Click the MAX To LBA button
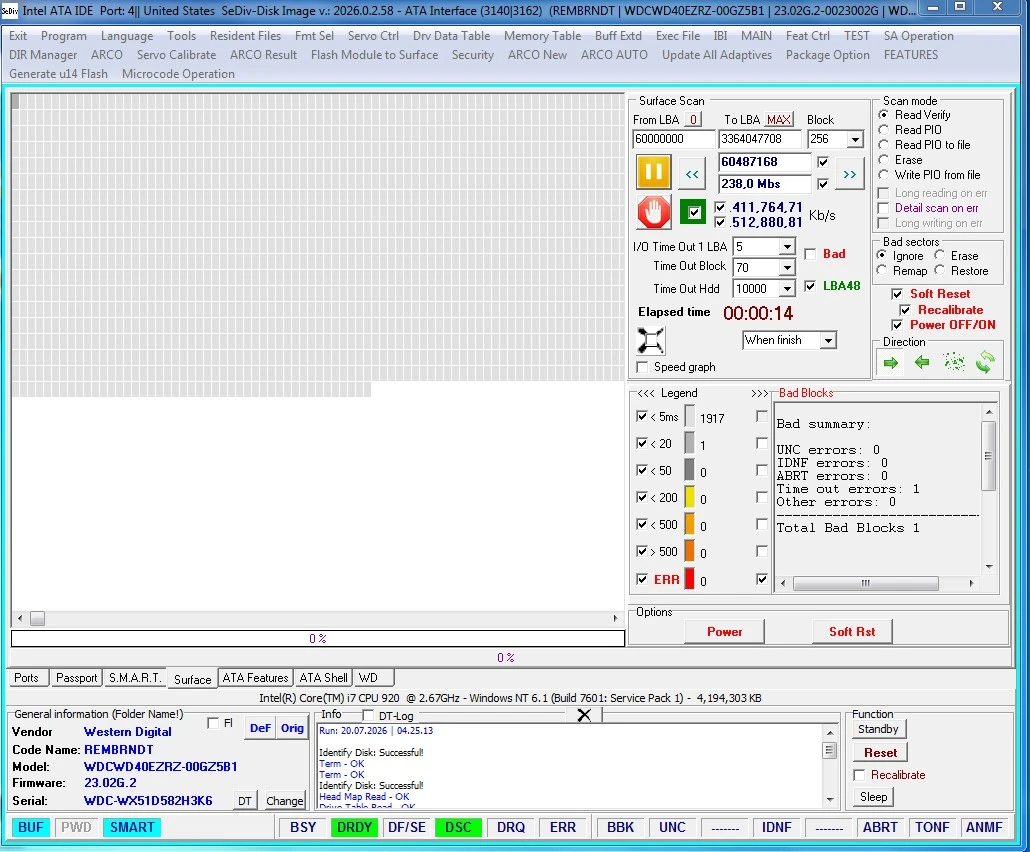This screenshot has width=1030, height=852. coord(778,120)
